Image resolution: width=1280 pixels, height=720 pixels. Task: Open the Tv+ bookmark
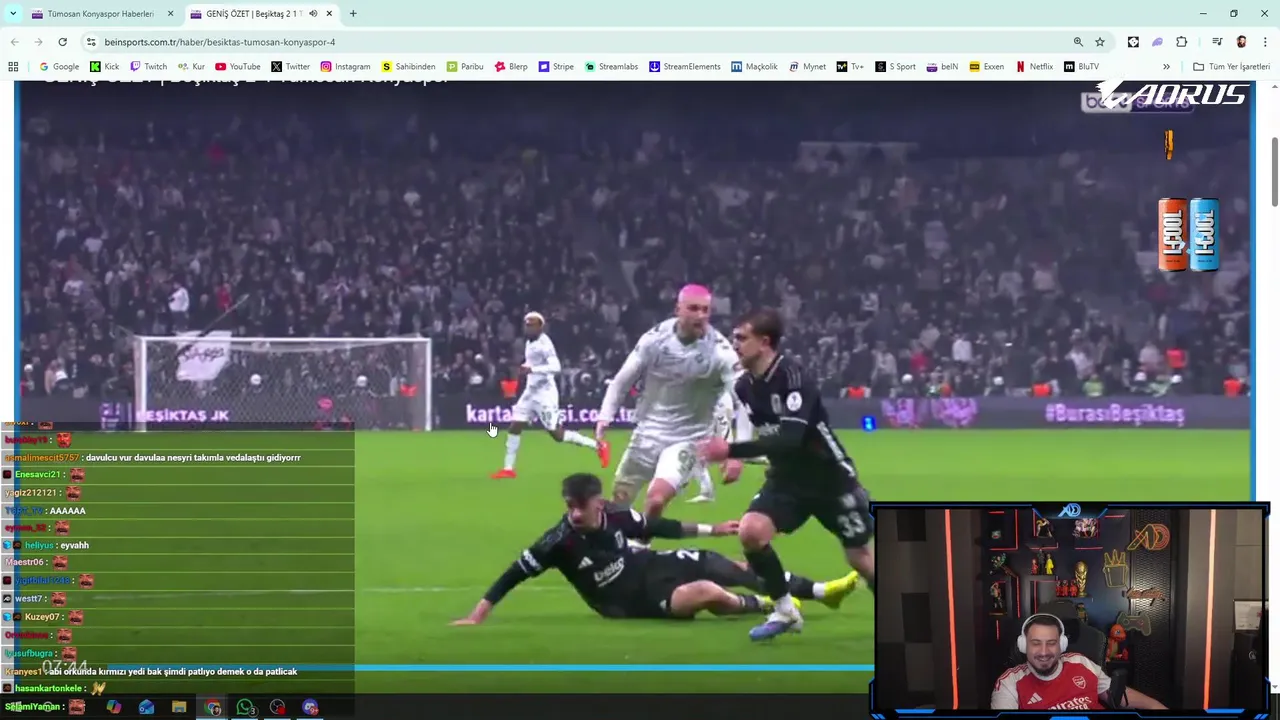pyautogui.click(x=850, y=67)
